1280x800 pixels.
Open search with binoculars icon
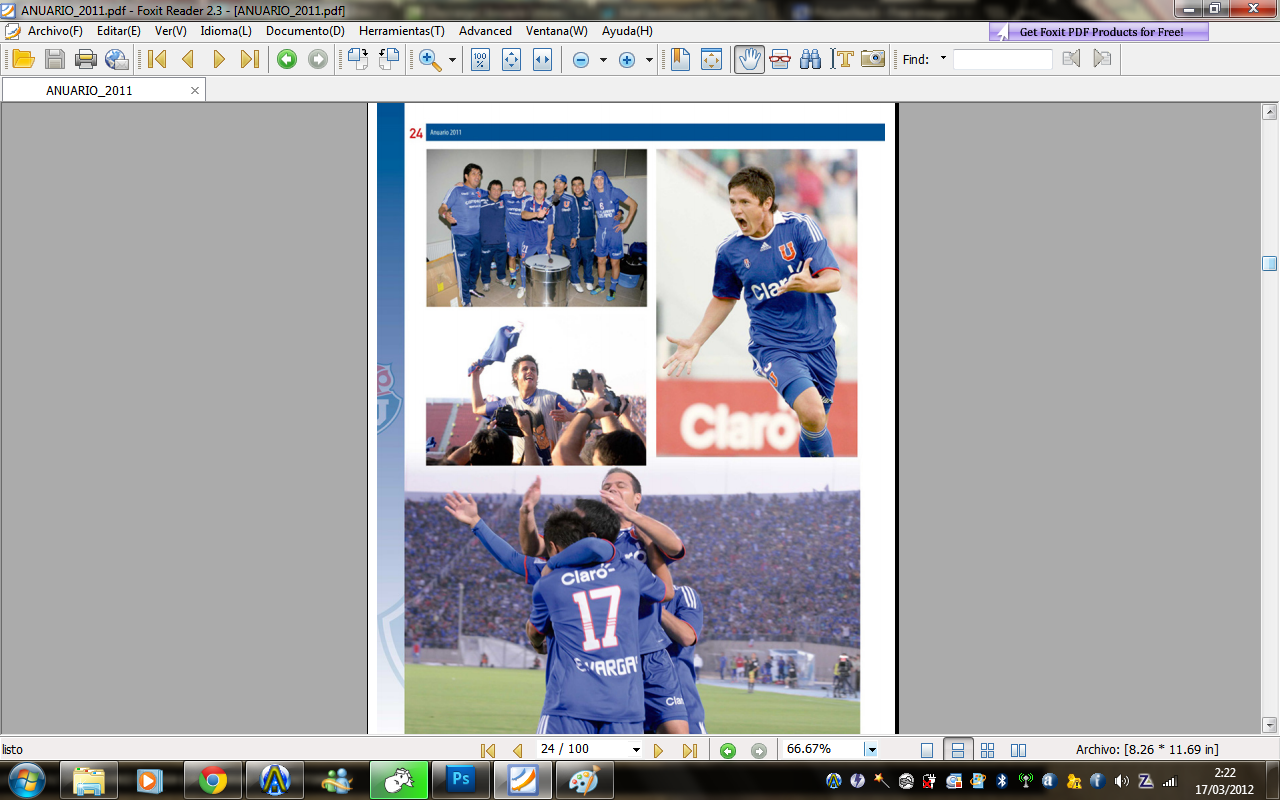click(811, 59)
